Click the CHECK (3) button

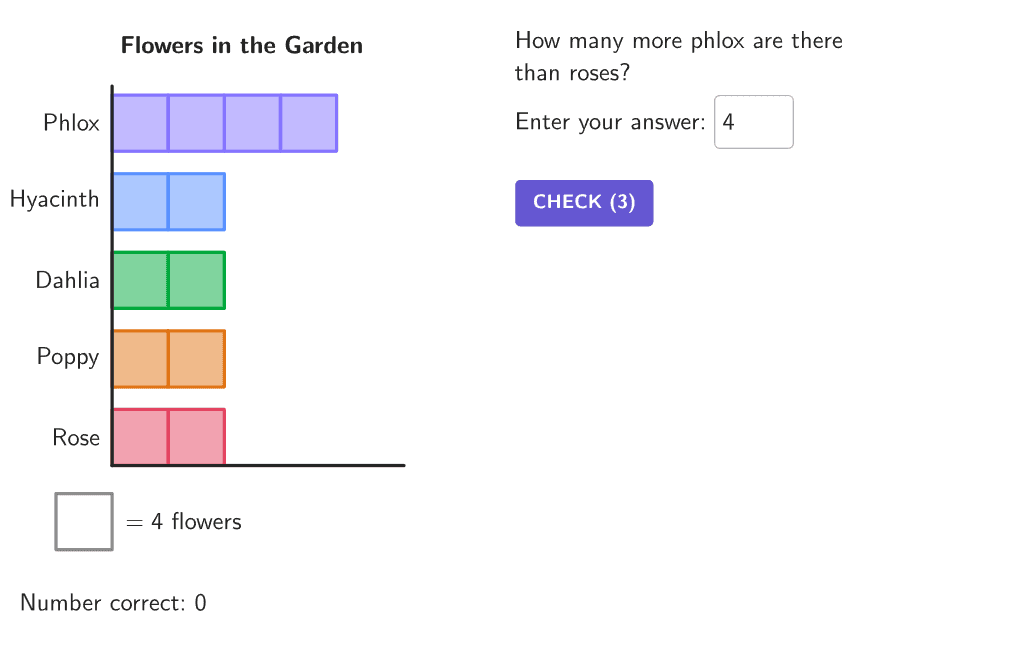(x=584, y=203)
